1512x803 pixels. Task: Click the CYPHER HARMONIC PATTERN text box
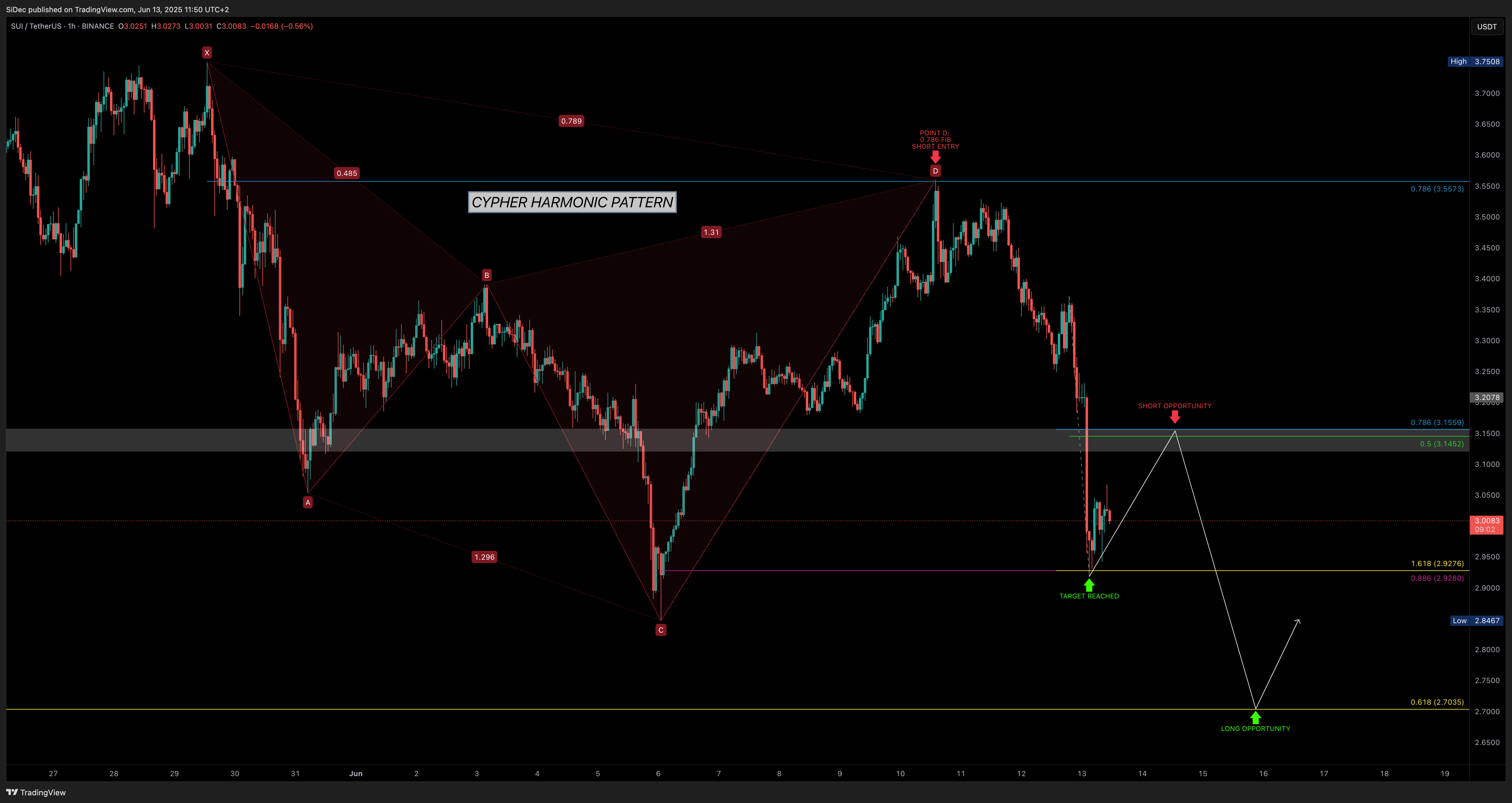pos(572,202)
